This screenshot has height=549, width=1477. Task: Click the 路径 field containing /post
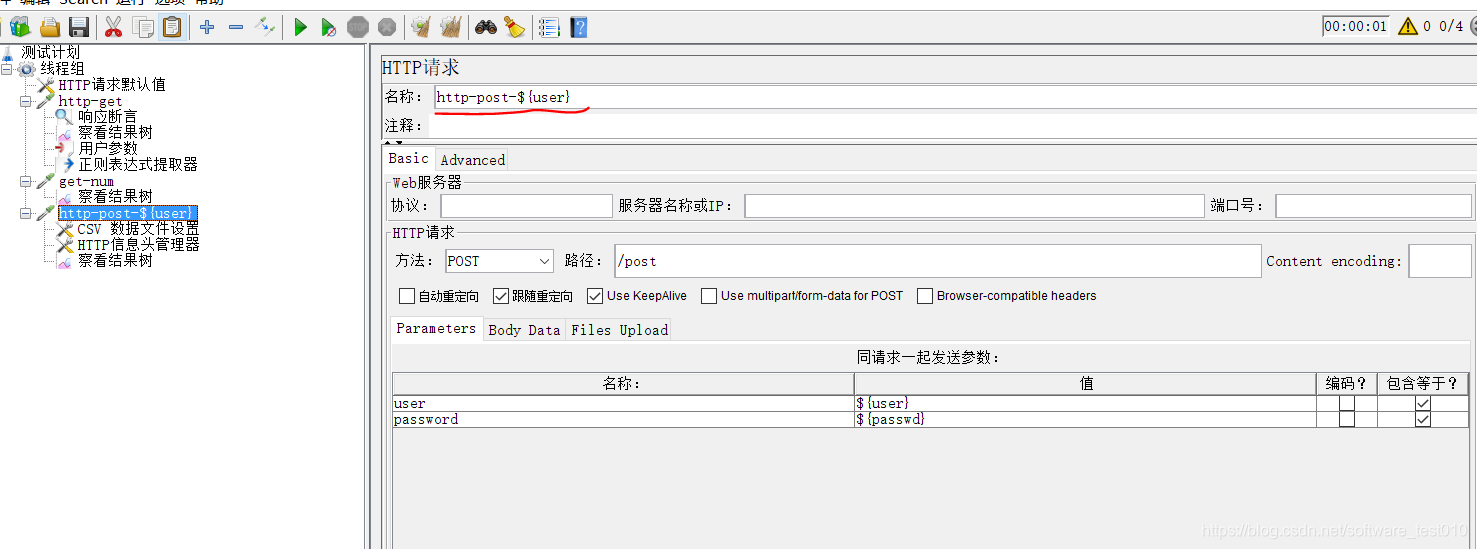point(938,261)
